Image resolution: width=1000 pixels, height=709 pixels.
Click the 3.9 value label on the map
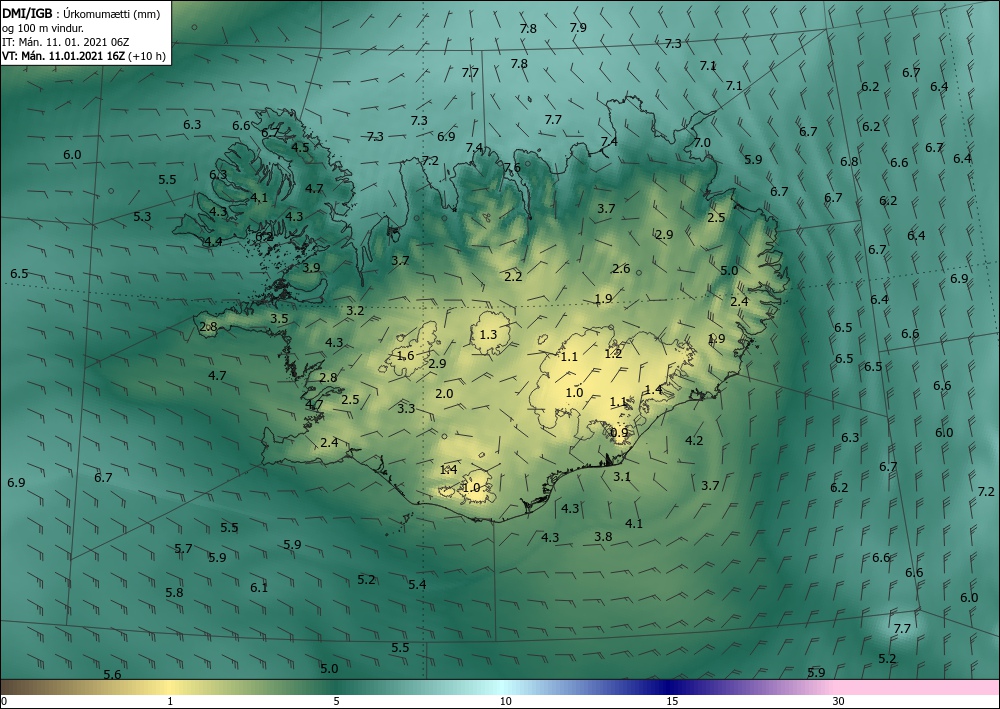[x=311, y=268]
